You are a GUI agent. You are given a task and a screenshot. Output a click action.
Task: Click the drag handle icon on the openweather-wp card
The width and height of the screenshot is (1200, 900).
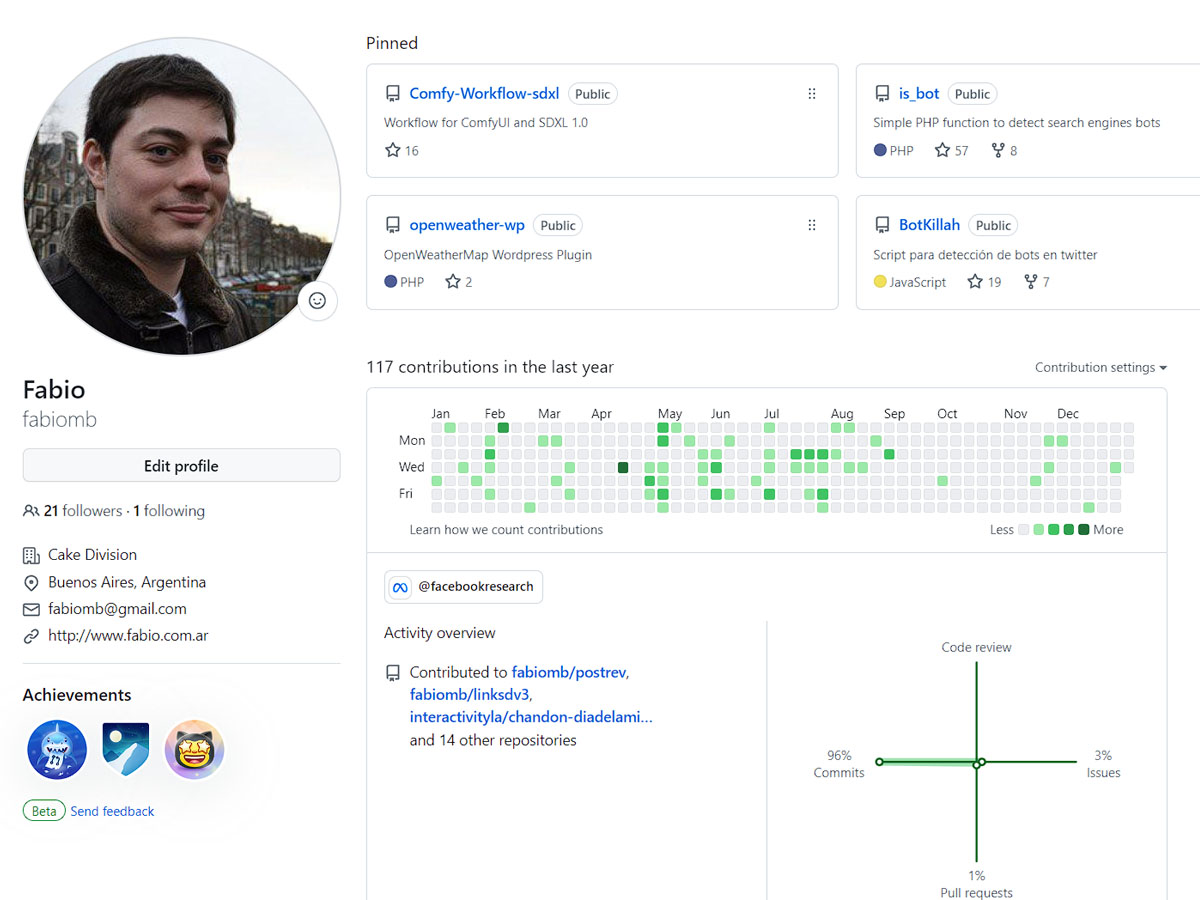(x=812, y=225)
